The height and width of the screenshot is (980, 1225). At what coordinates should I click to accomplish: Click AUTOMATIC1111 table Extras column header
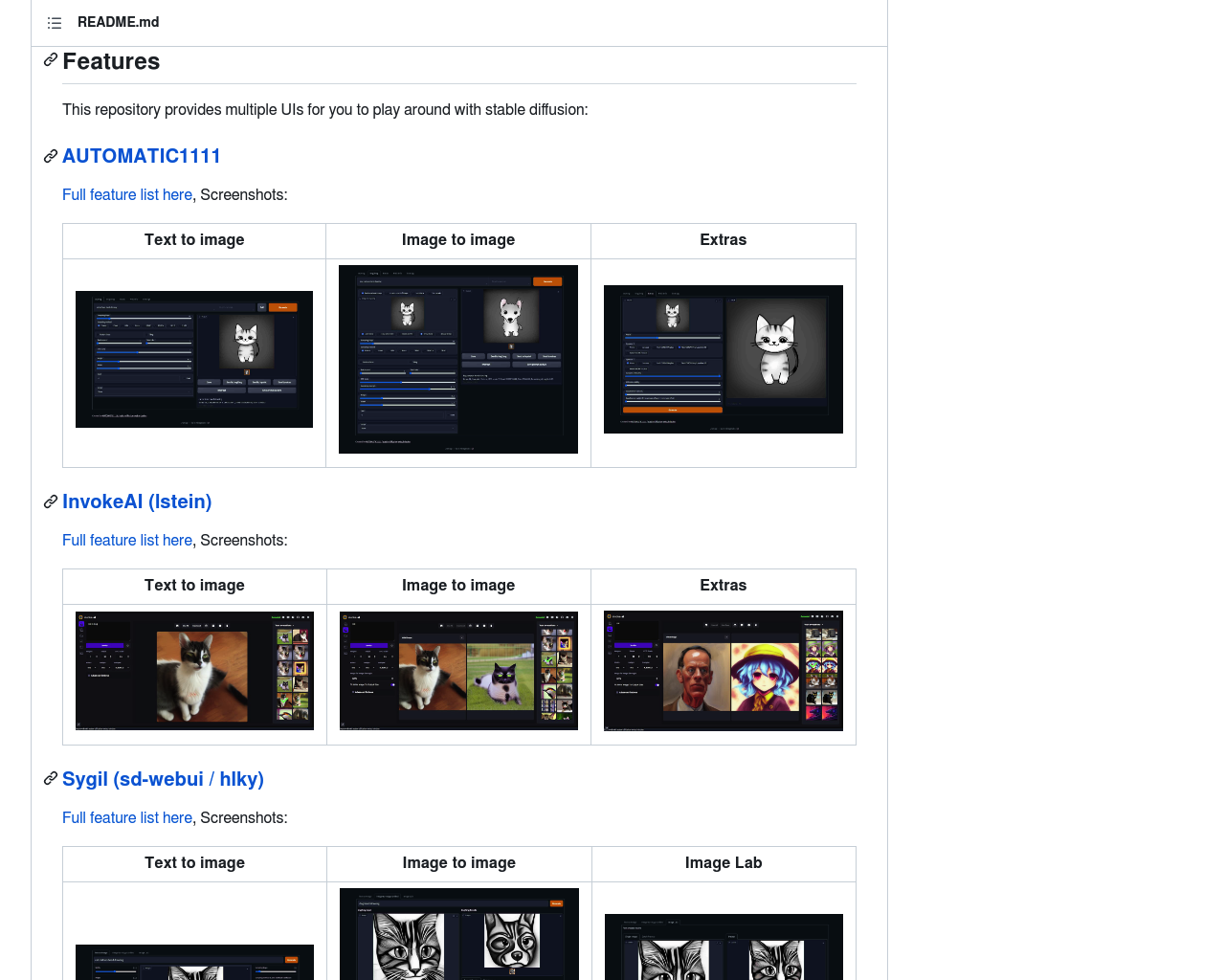click(x=724, y=239)
